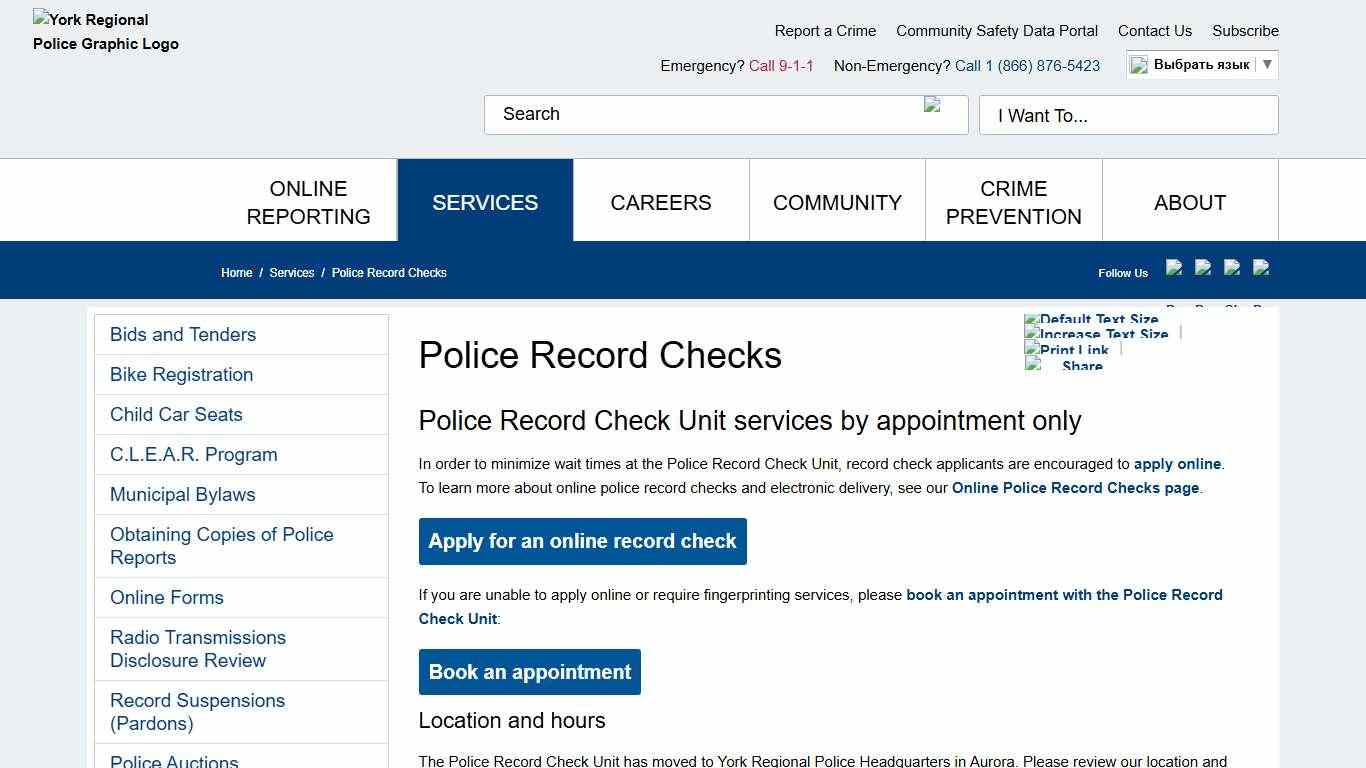Open the Online Police Record Checks page link
This screenshot has width=1366, height=768.
(1076, 488)
